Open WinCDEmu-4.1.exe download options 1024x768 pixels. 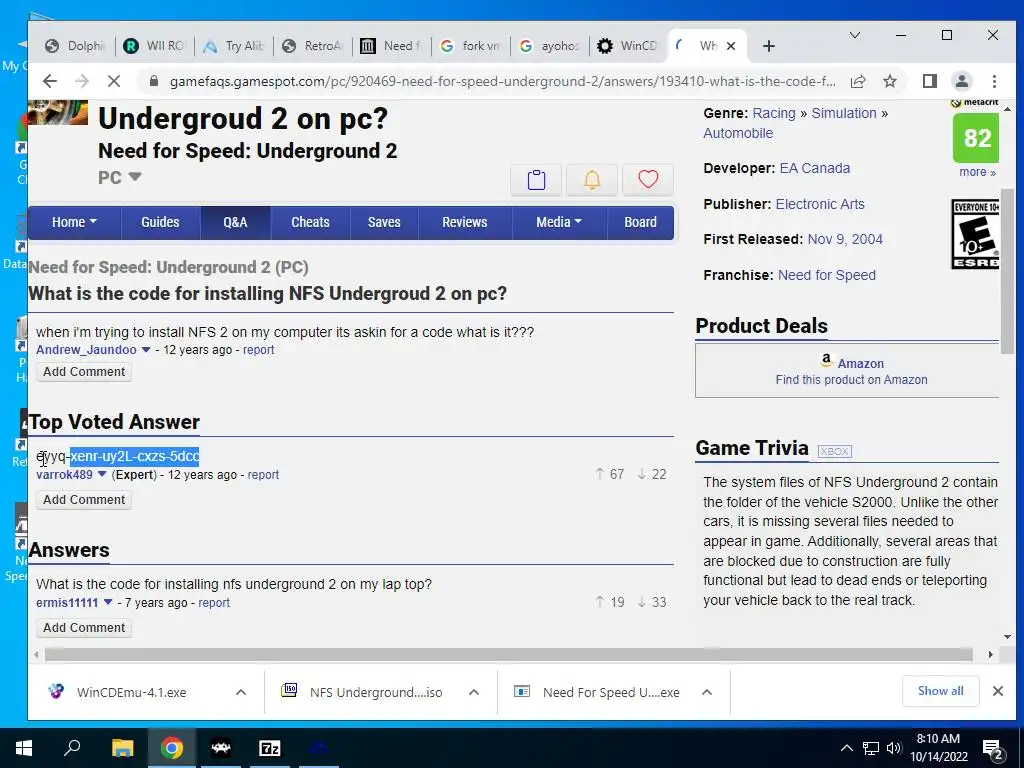click(x=241, y=692)
